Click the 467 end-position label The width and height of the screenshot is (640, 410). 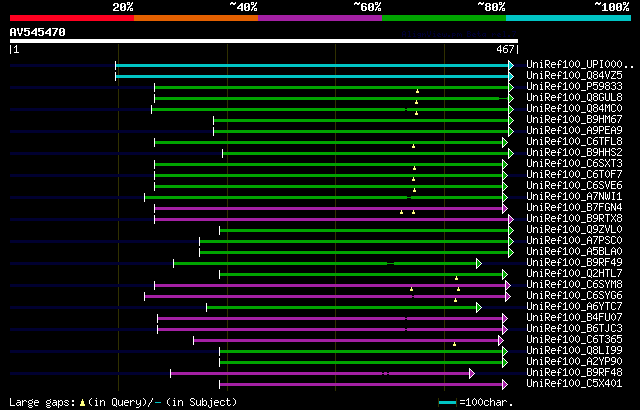coord(505,49)
